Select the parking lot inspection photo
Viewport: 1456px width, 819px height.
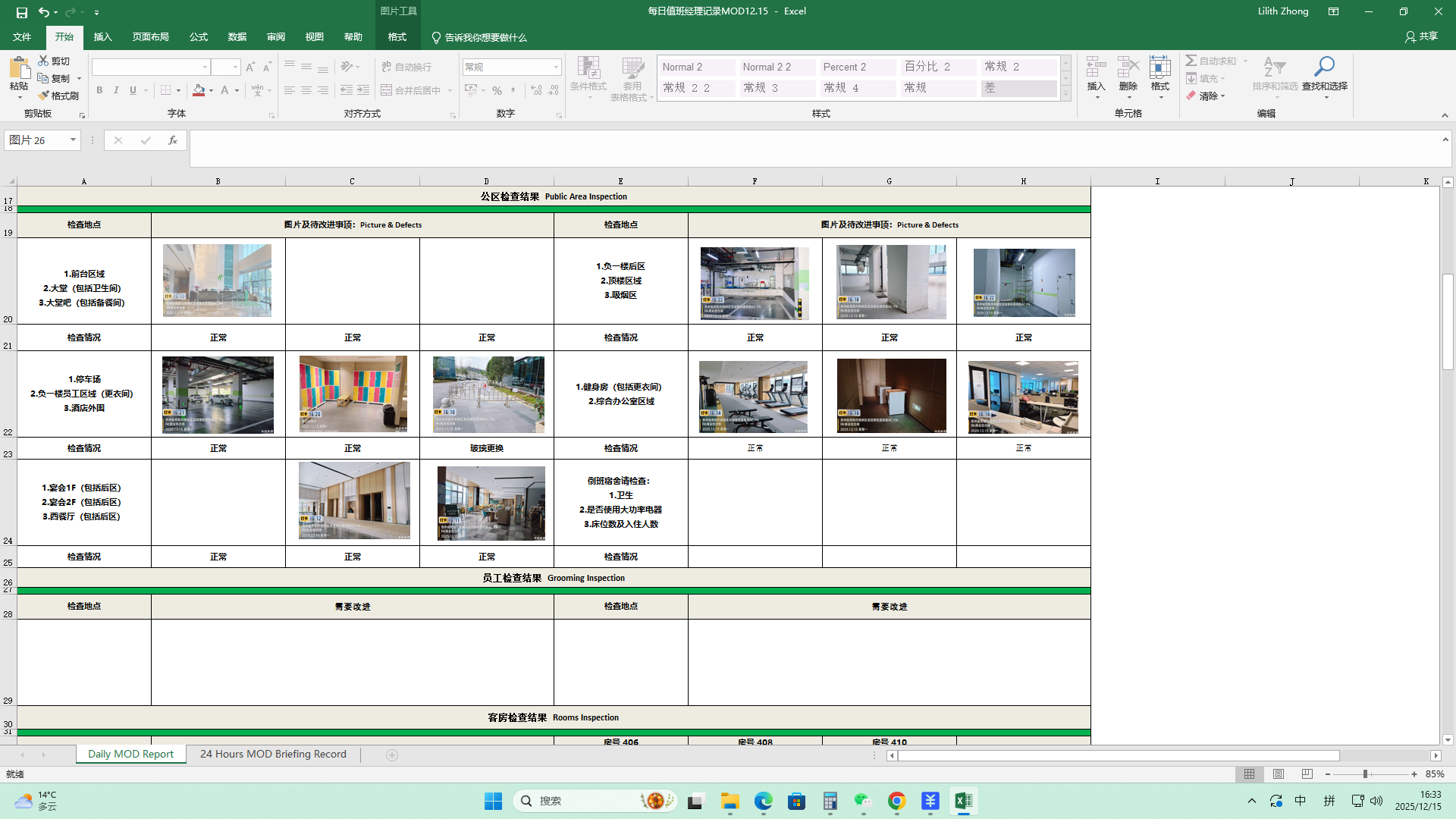coord(218,395)
